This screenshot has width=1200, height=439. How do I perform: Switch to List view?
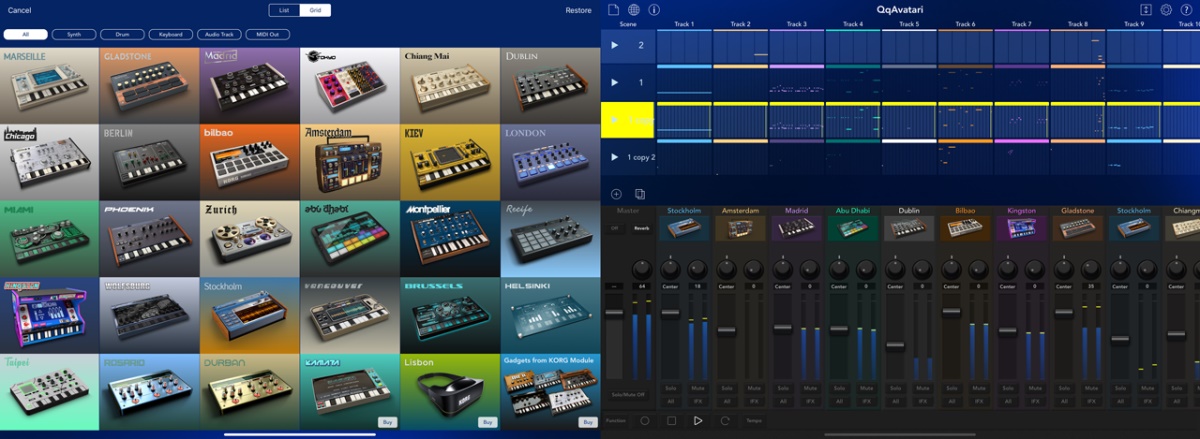pyautogui.click(x=284, y=10)
